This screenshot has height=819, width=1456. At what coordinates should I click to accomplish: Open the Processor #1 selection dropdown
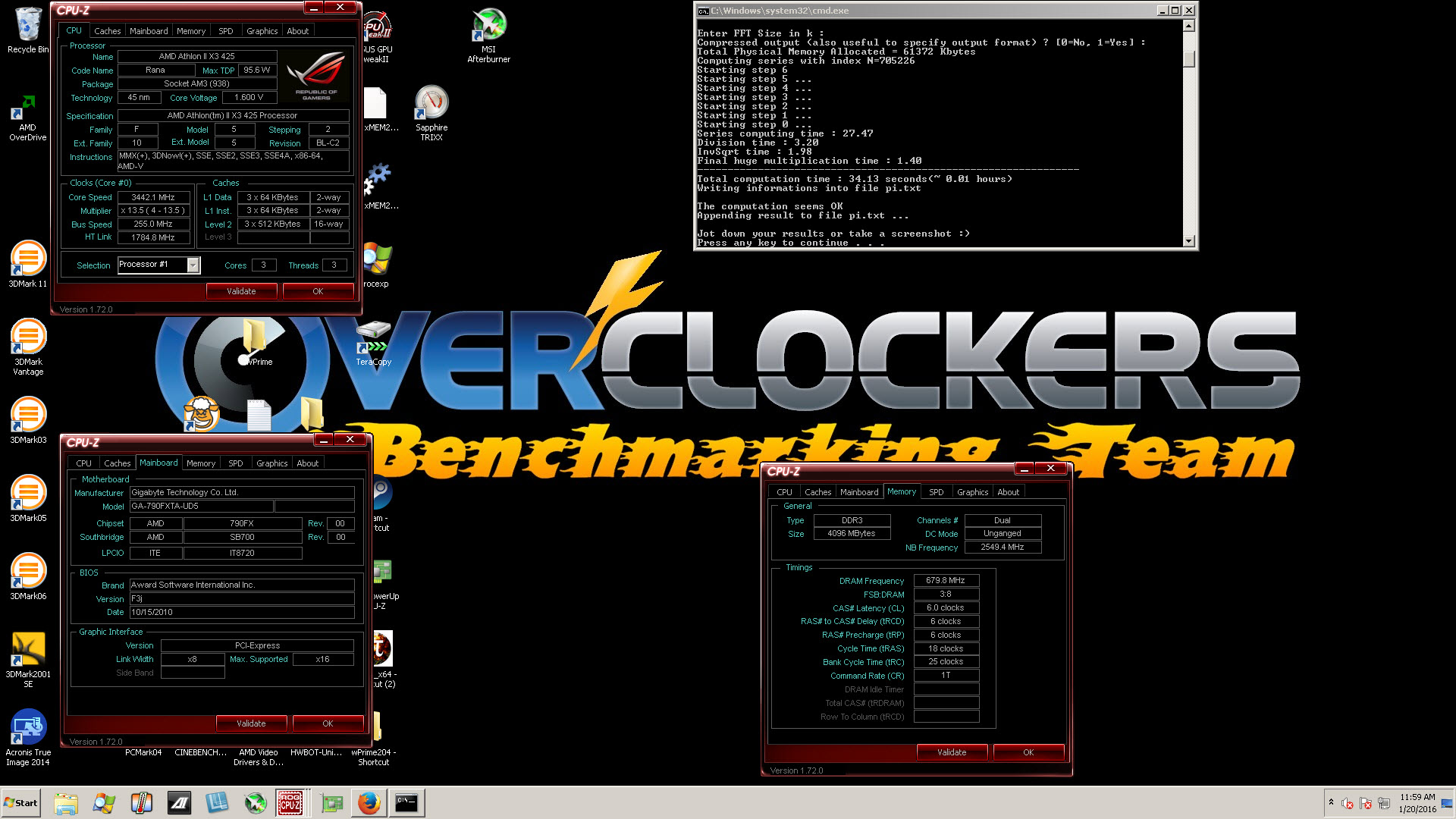tap(193, 265)
